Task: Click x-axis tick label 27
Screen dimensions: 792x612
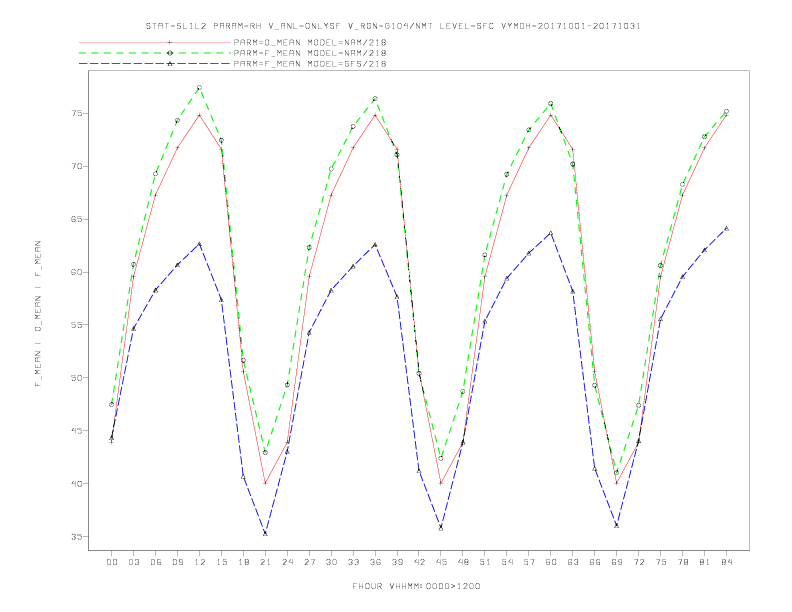Action: tap(309, 562)
